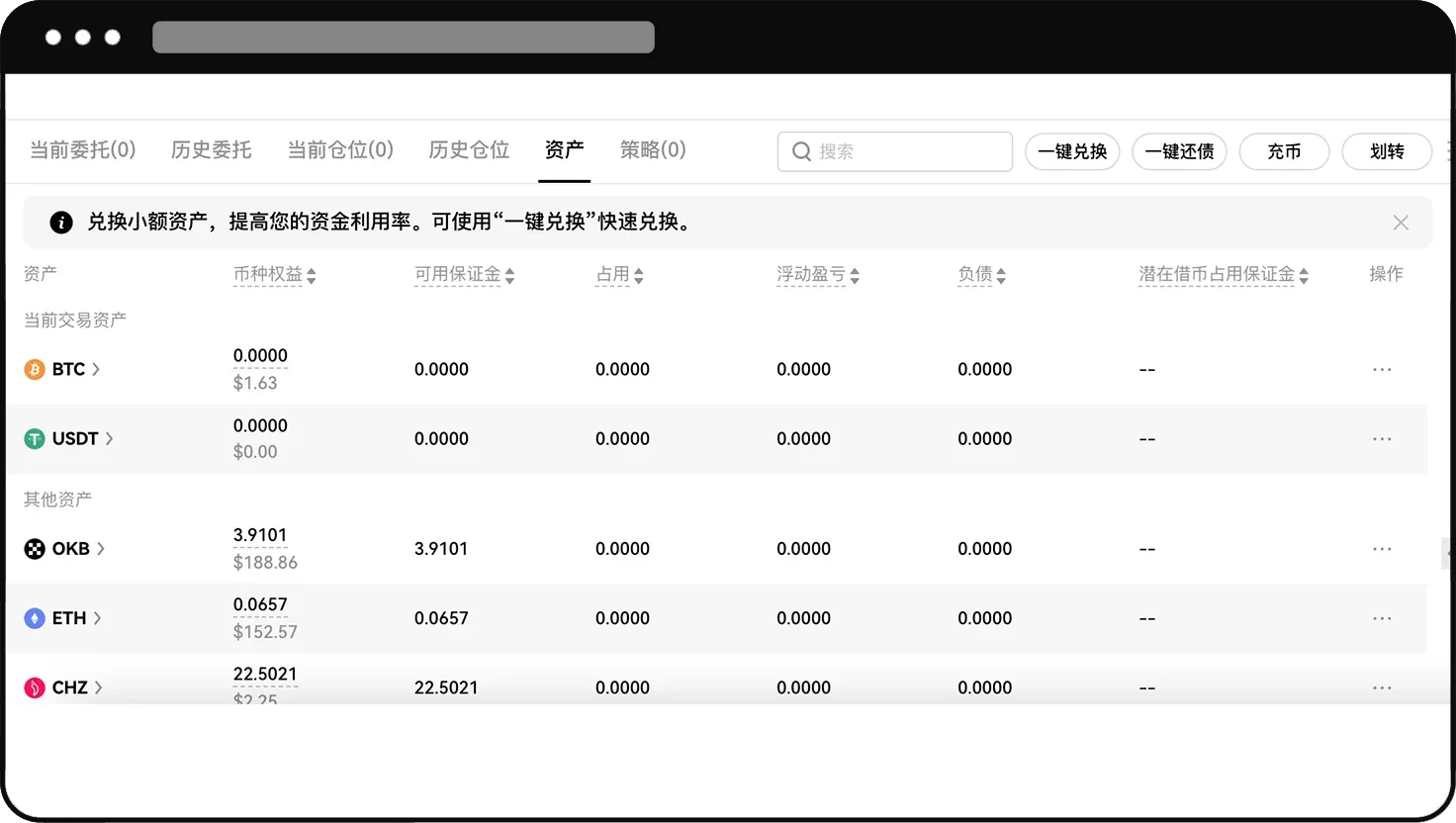Screen dimensions: 1456x823
Task: Switch to 策略(0) tab
Action: point(653,149)
